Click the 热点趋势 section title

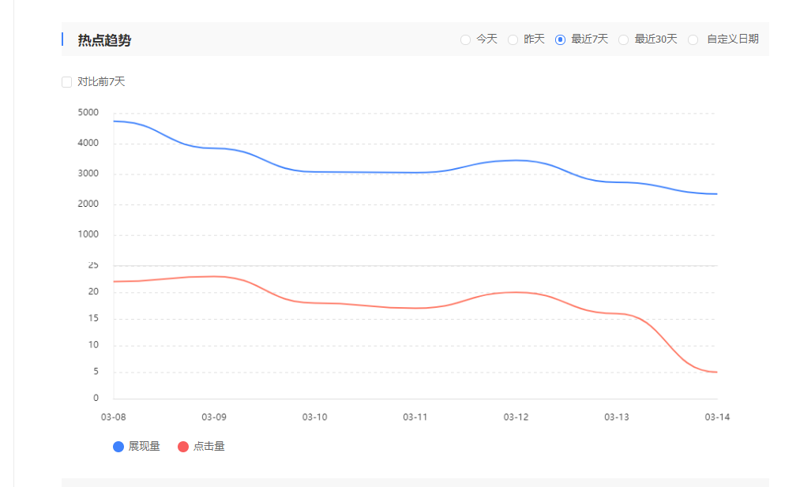(104, 40)
